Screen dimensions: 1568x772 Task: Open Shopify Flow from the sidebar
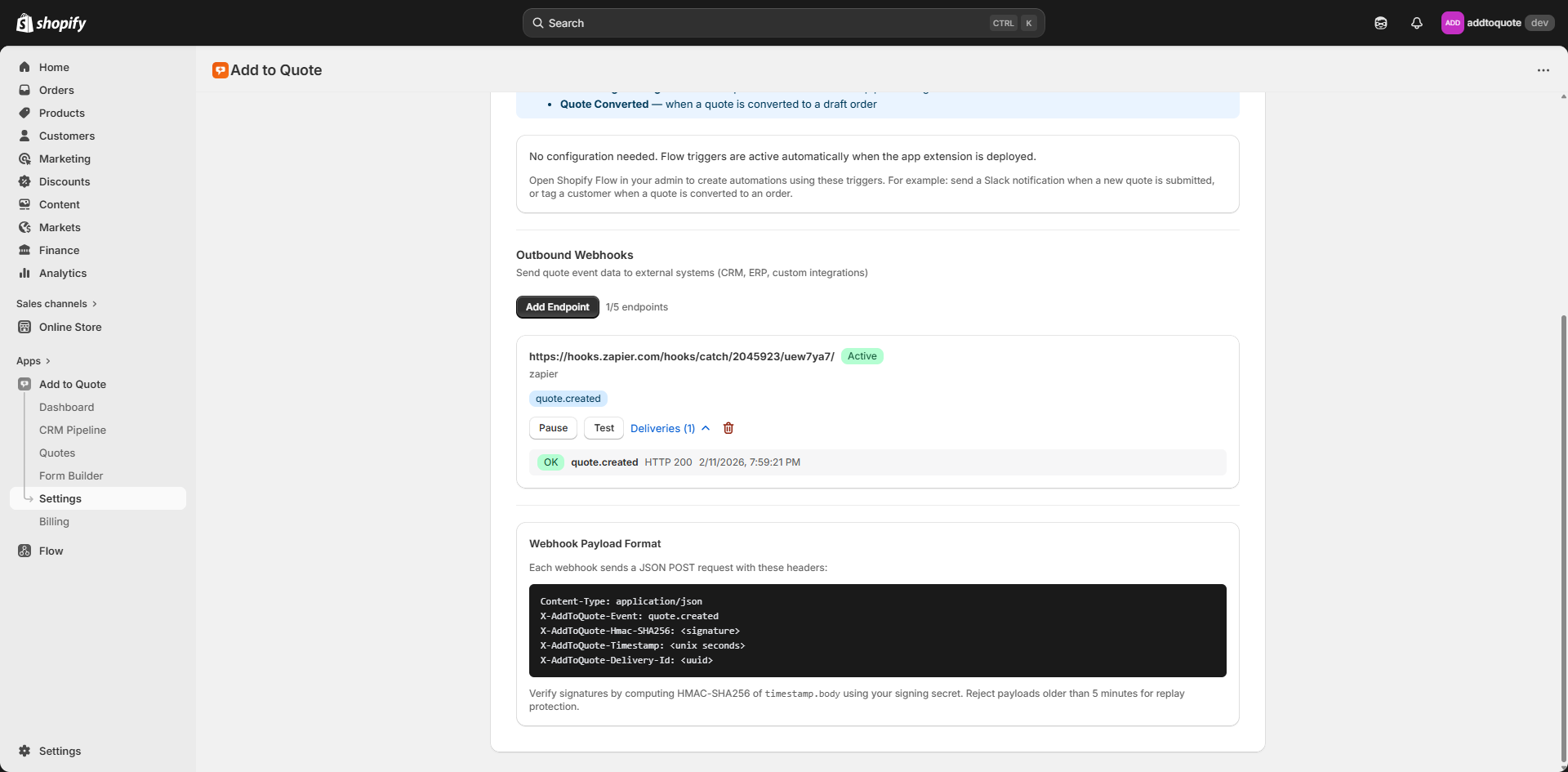click(x=51, y=551)
